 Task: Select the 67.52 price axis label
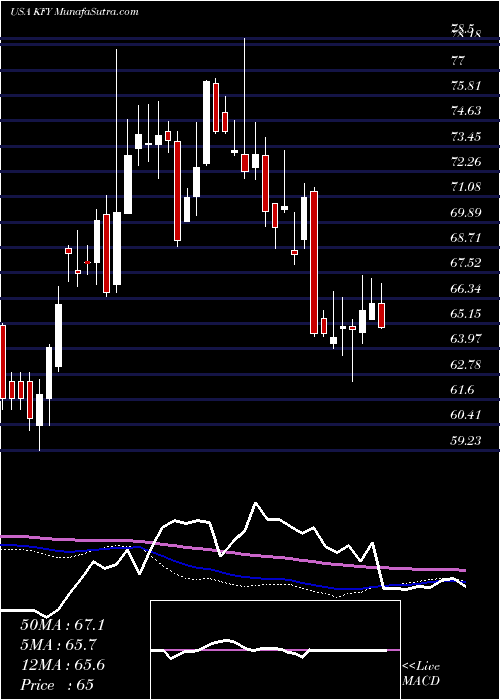tap(466, 263)
